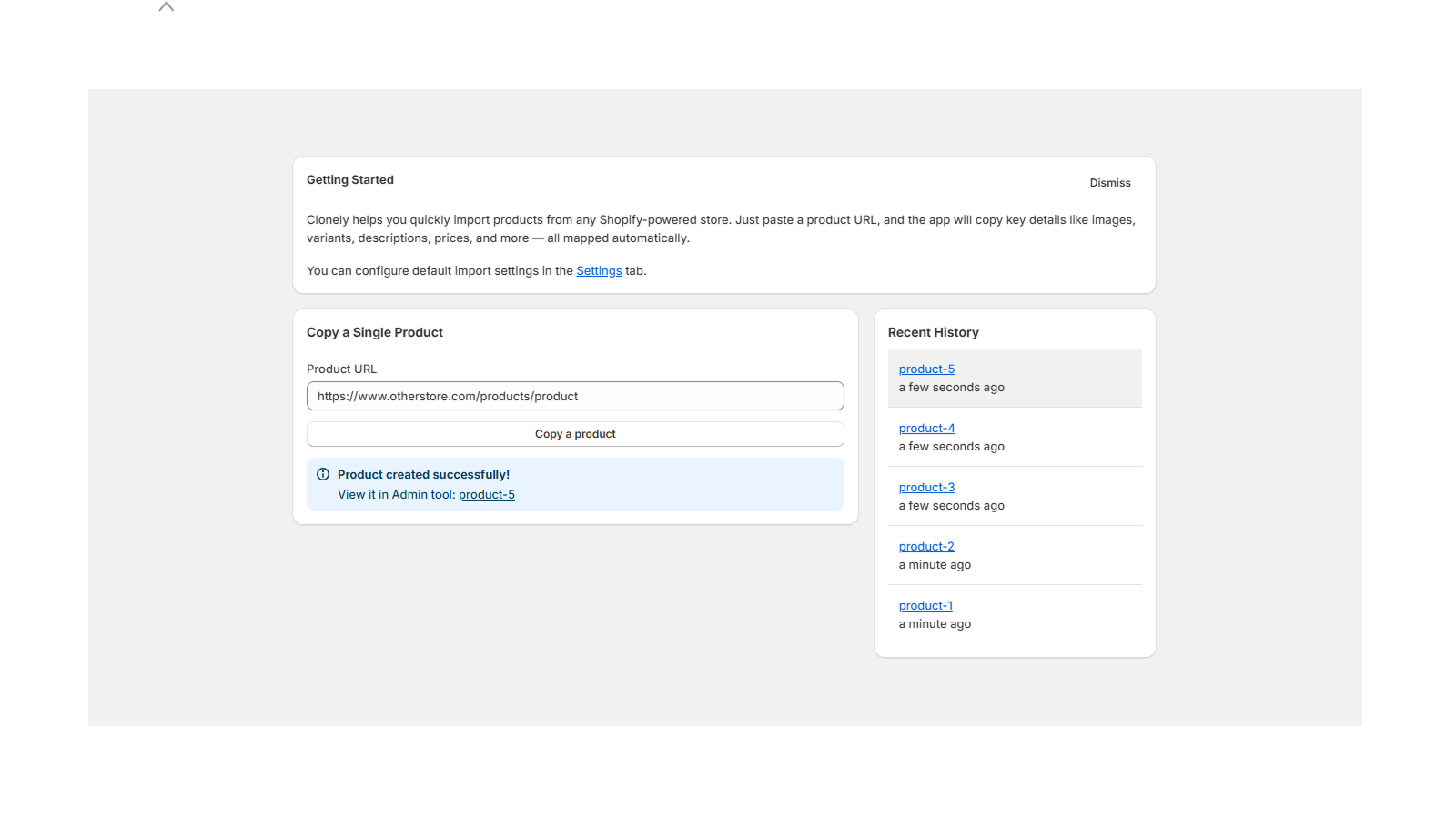
Task: Click 'a few seconds ago' under product-3
Action: pos(952,506)
